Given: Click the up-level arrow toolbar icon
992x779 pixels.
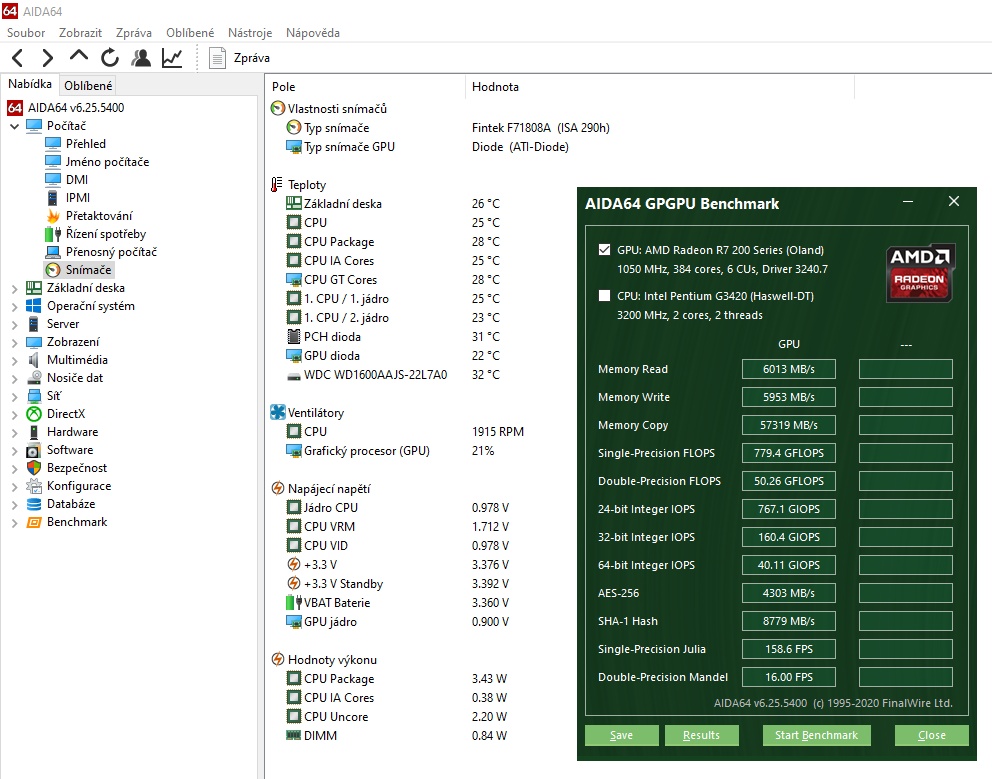Looking at the screenshot, I should pyautogui.click(x=79, y=57).
